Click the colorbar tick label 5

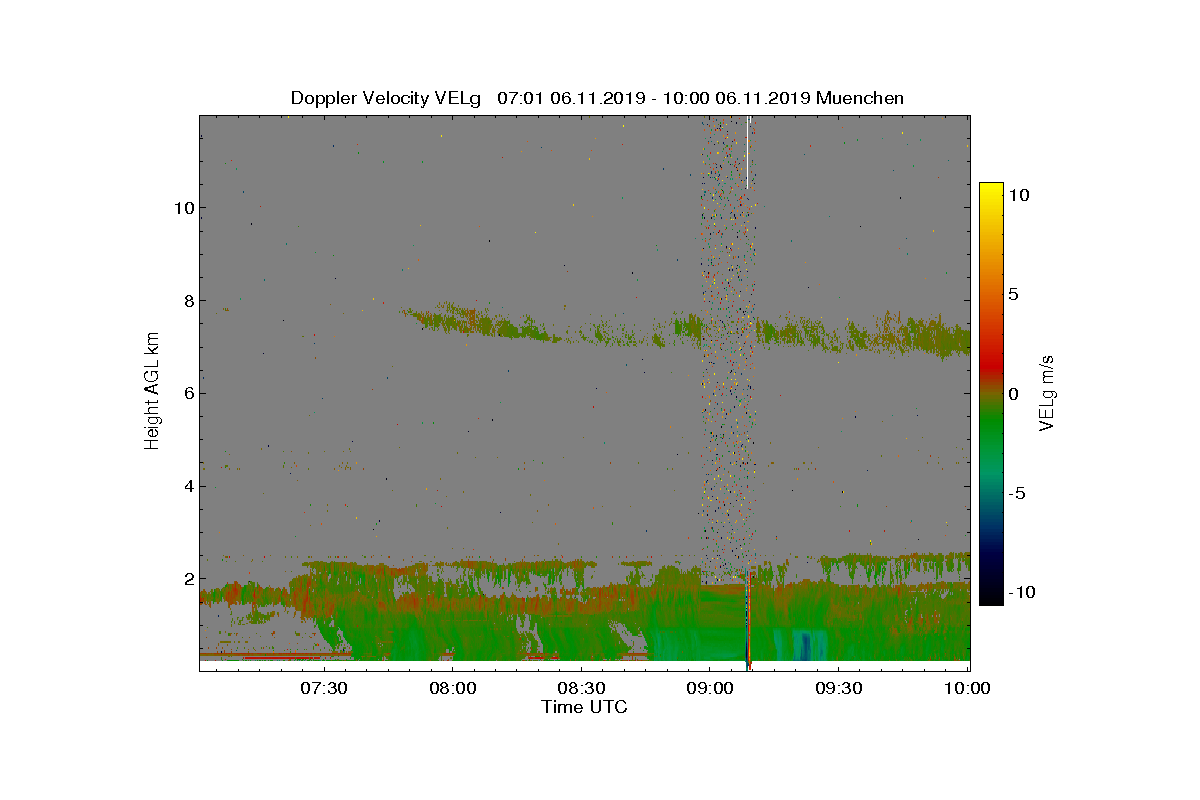point(1014,294)
